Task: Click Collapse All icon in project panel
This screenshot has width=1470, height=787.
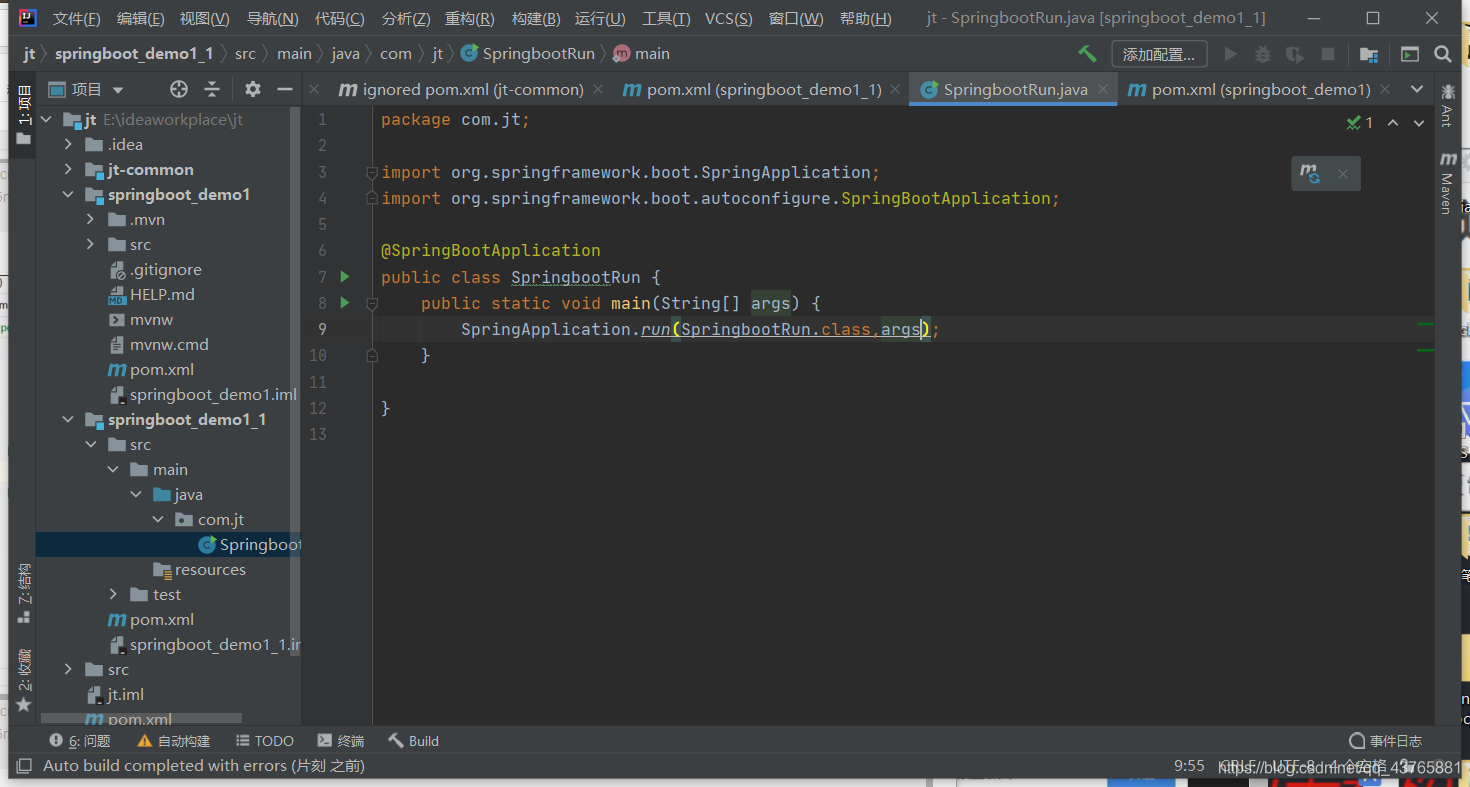Action: (x=212, y=89)
